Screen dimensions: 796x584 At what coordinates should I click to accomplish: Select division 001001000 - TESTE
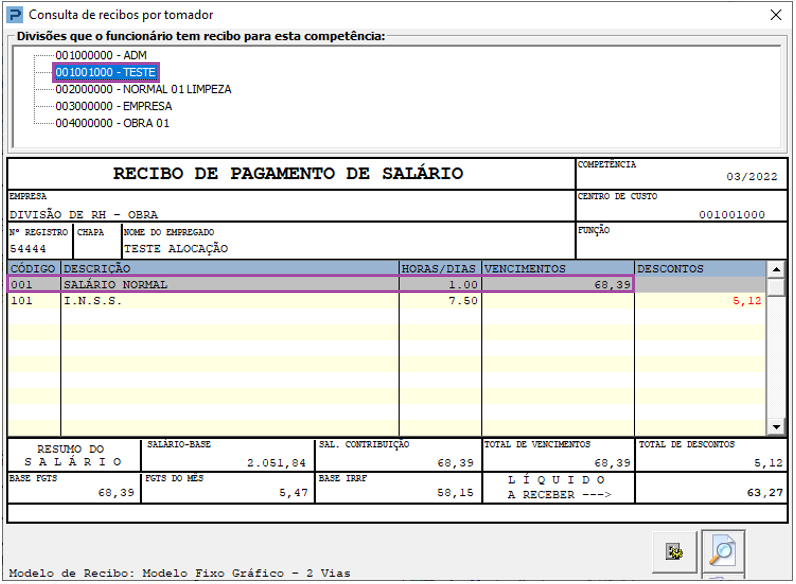pyautogui.click(x=106, y=72)
